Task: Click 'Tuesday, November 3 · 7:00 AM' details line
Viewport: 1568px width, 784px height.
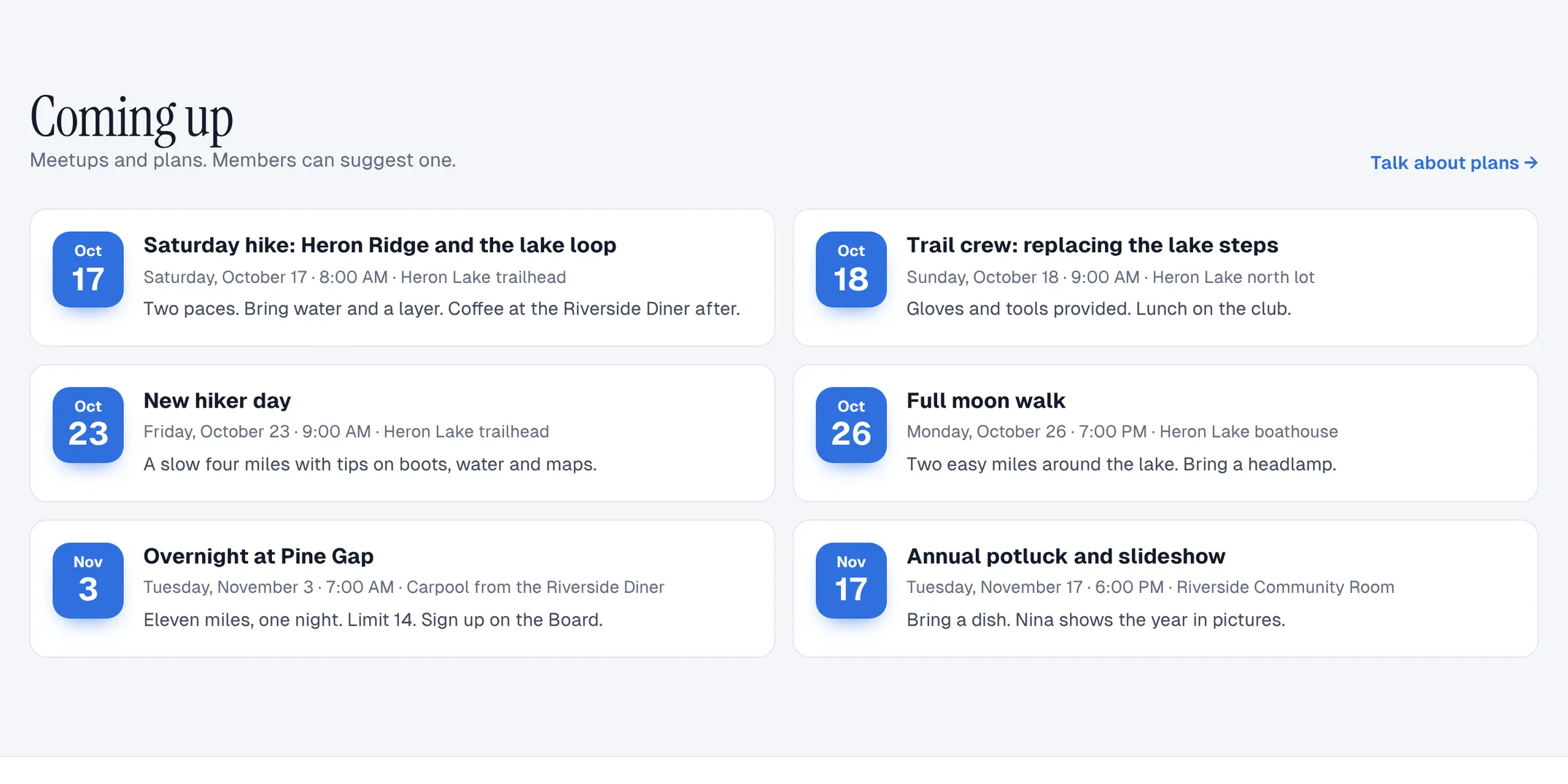Action: 403,587
